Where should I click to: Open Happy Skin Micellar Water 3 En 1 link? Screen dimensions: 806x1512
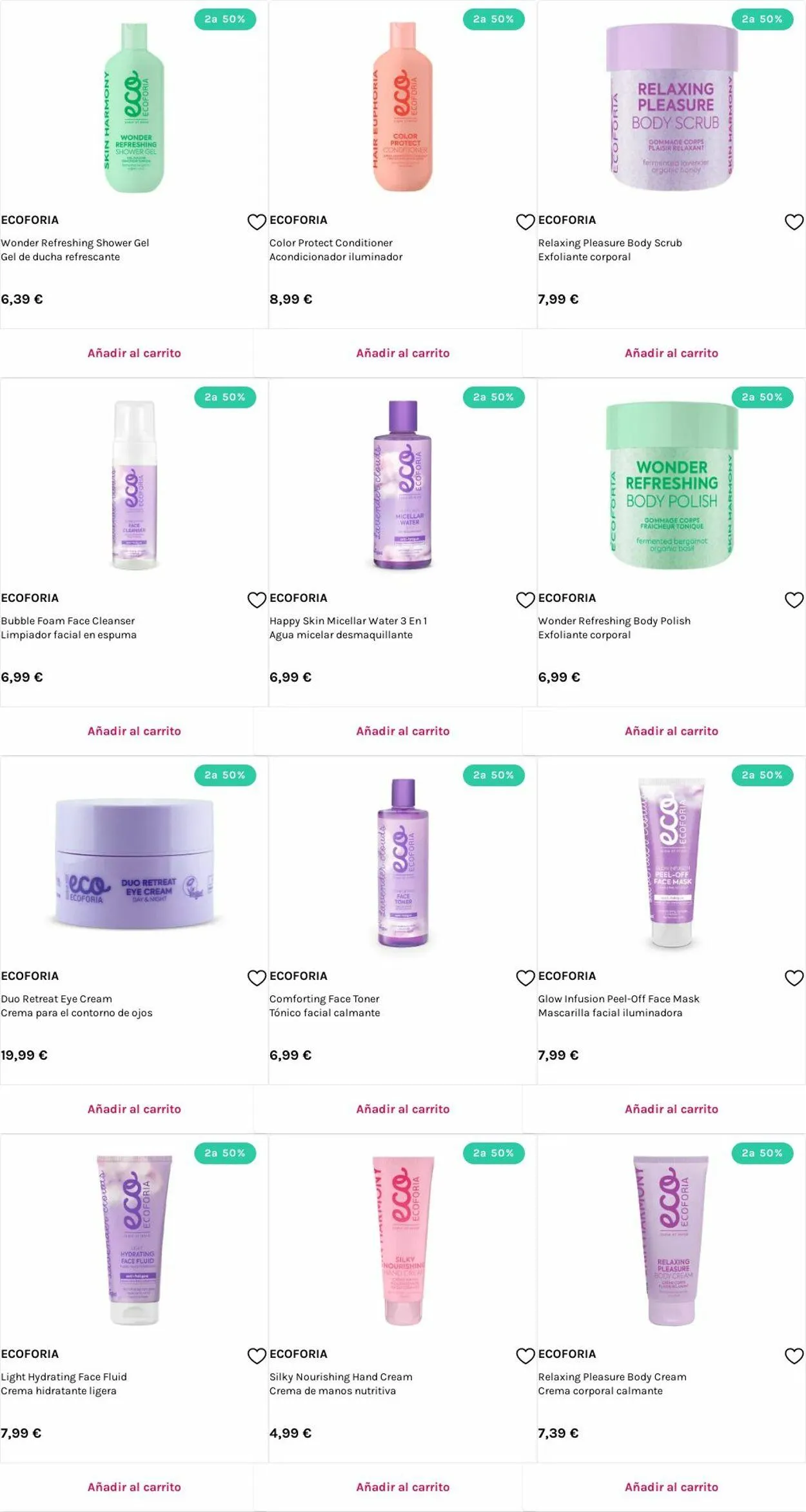click(348, 621)
